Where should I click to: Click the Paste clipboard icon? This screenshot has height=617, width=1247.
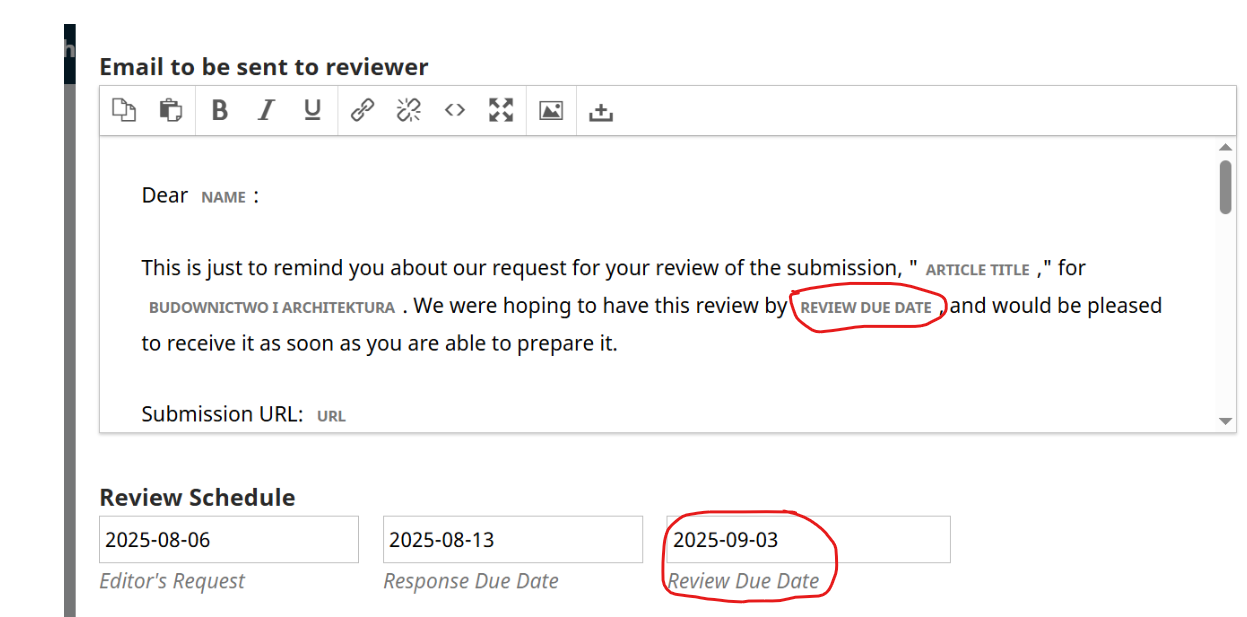click(x=171, y=110)
